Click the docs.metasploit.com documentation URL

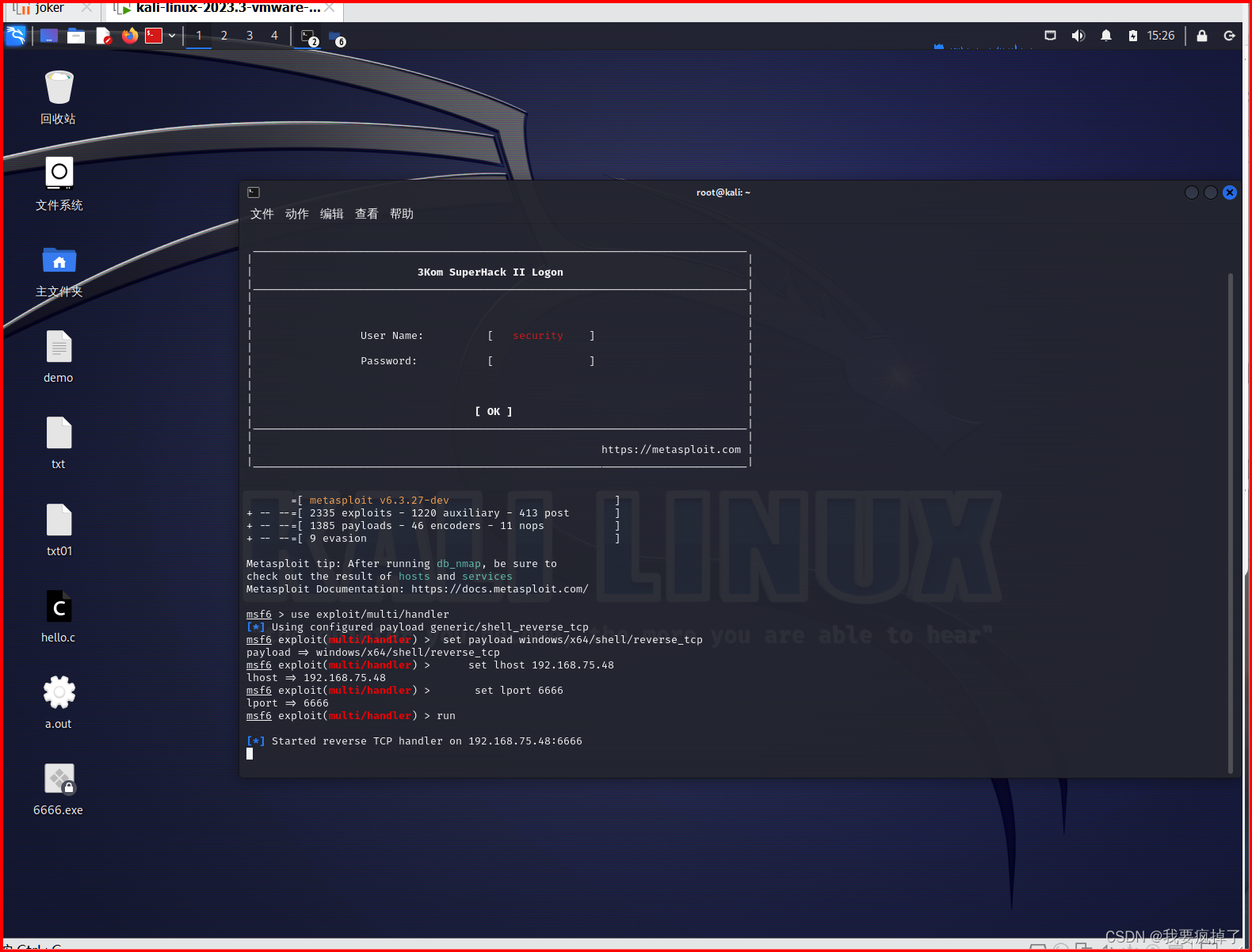(x=499, y=589)
